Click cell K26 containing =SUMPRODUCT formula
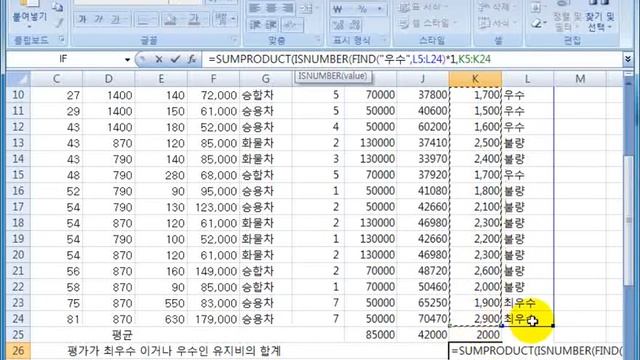Screen dimensions: 640x360 tap(536, 351)
